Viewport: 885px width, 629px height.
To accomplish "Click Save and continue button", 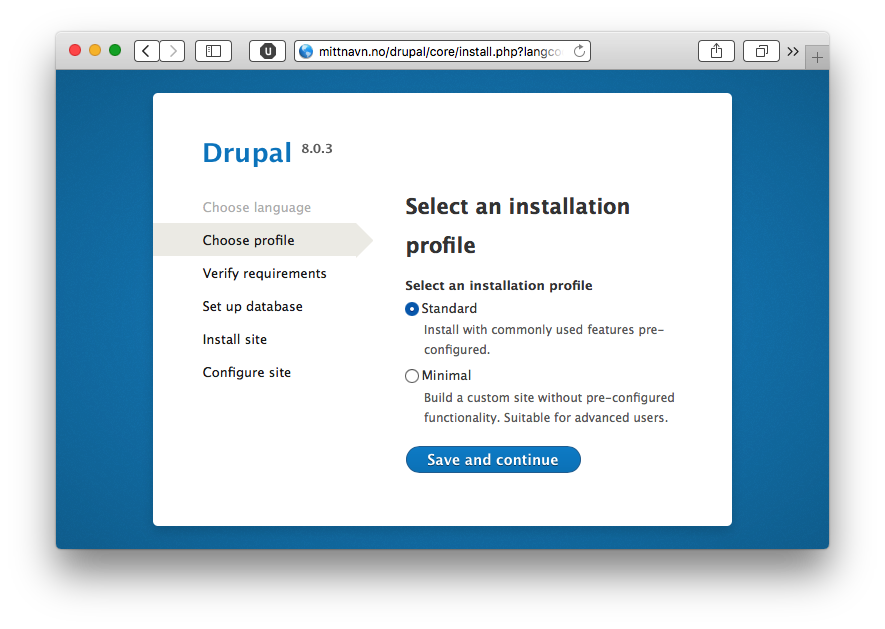I will tap(493, 460).
